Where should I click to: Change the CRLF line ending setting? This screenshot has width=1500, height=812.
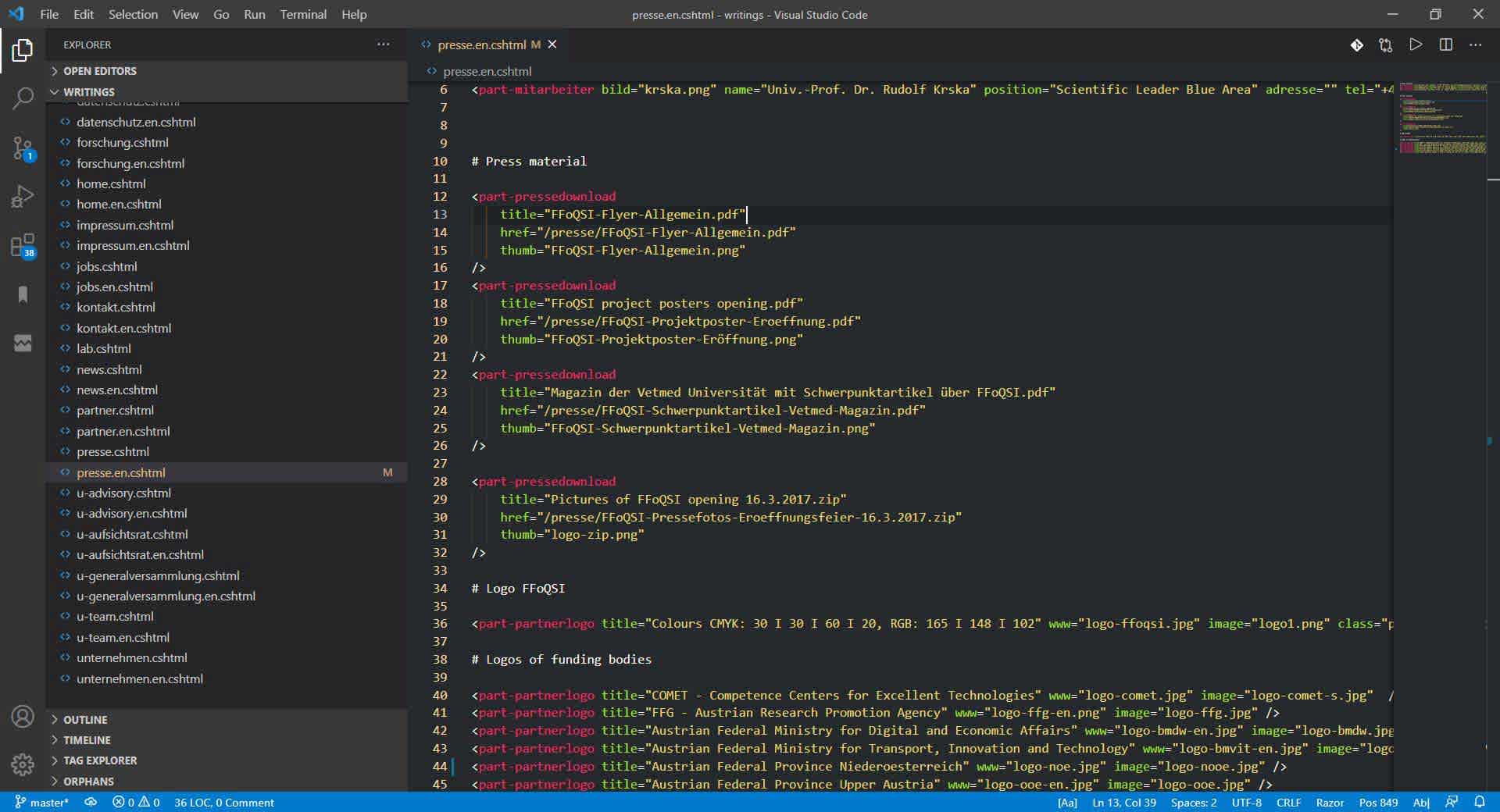[x=1288, y=803]
